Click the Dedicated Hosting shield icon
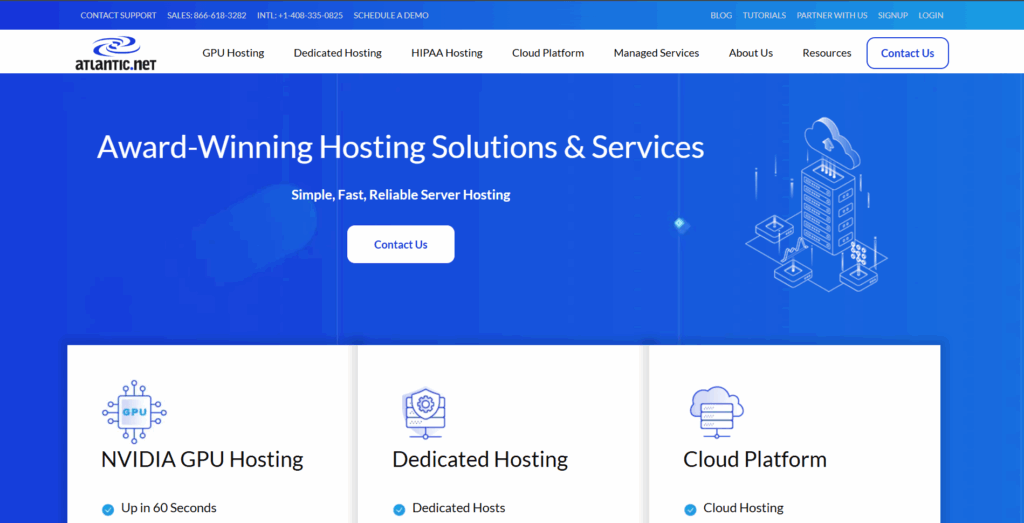 [425, 411]
